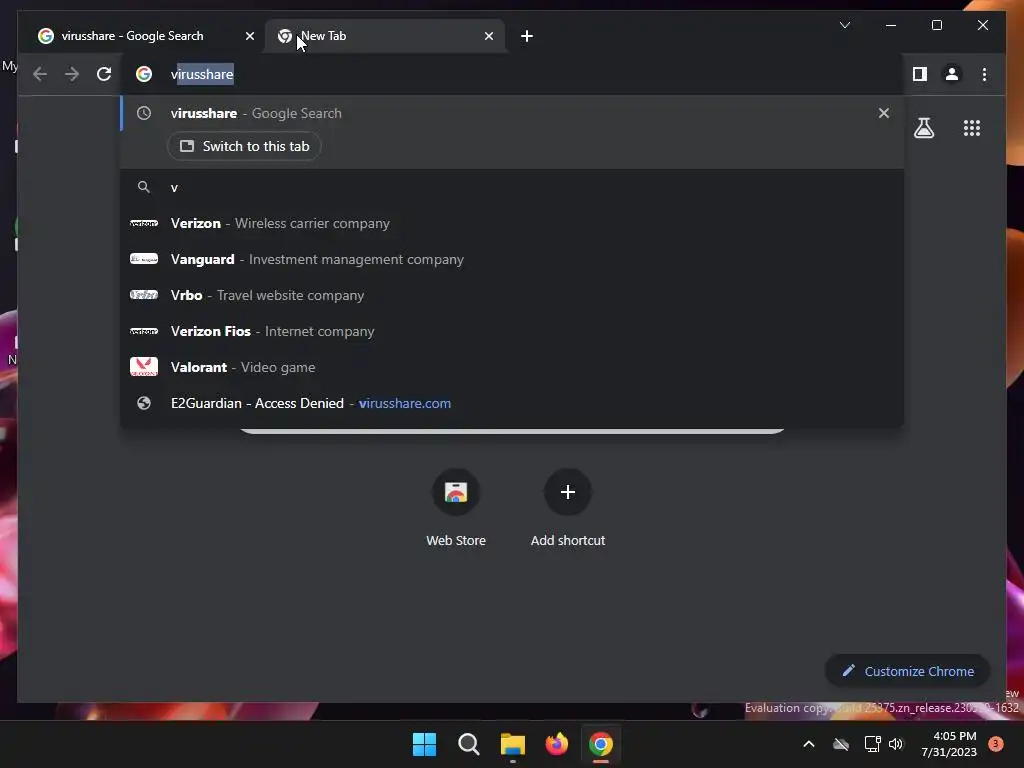Select the Vanguard Investment management suggestion
This screenshot has width=1024, height=768.
coord(512,259)
